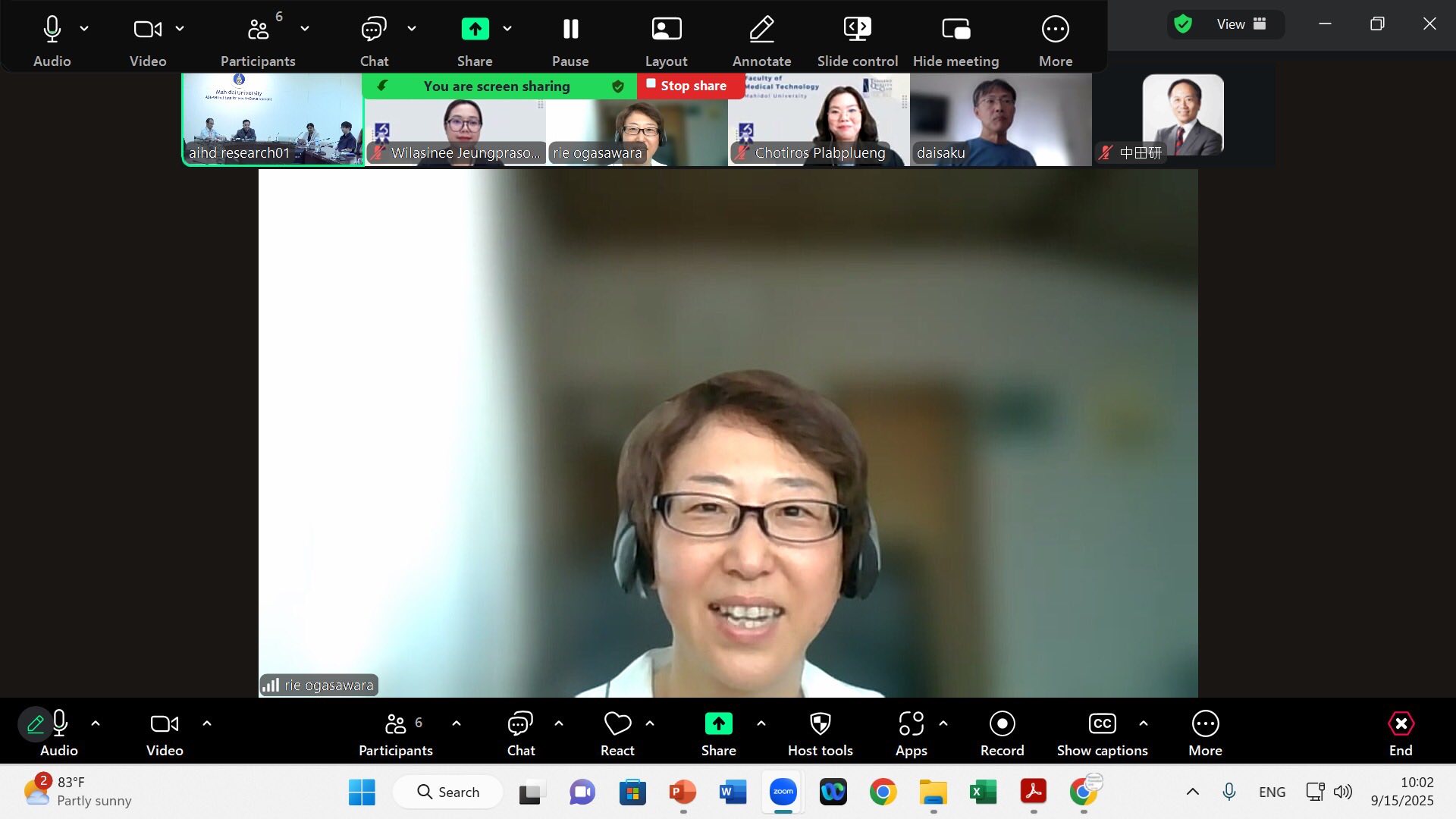Pause the screen share
Viewport: 1456px width, 819px height.
(570, 30)
